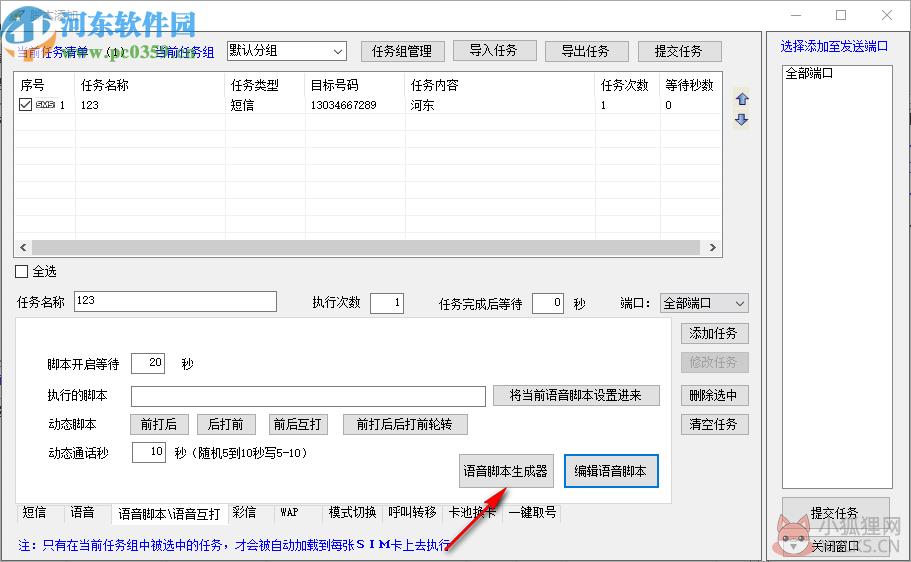Viewport: 911px width, 562px height.
Task: Click the 导出任务 button
Action: point(586,51)
